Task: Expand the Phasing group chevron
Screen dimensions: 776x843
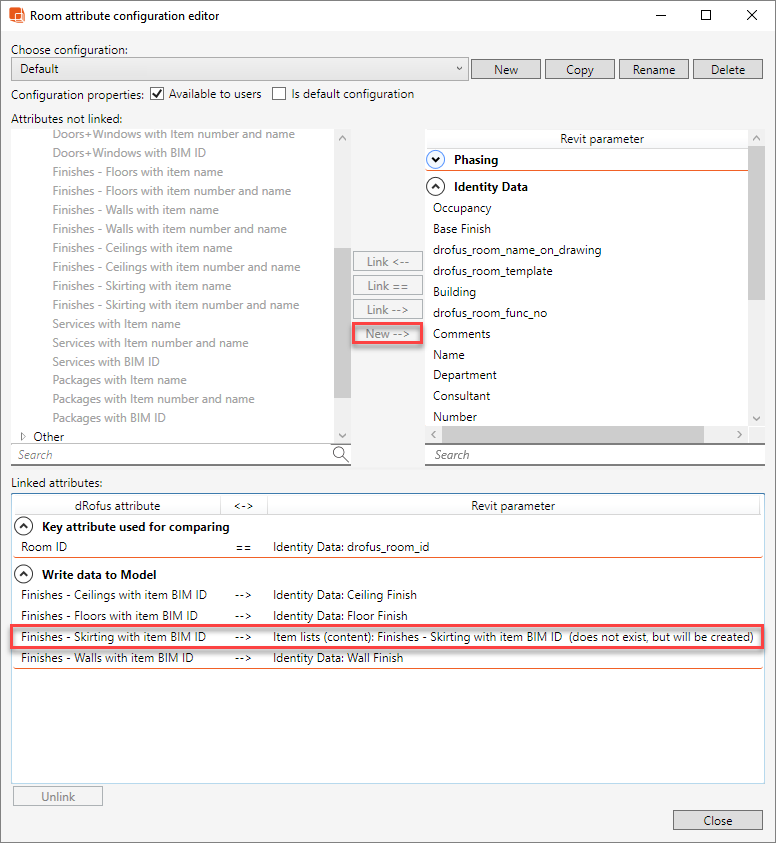Action: pos(435,160)
